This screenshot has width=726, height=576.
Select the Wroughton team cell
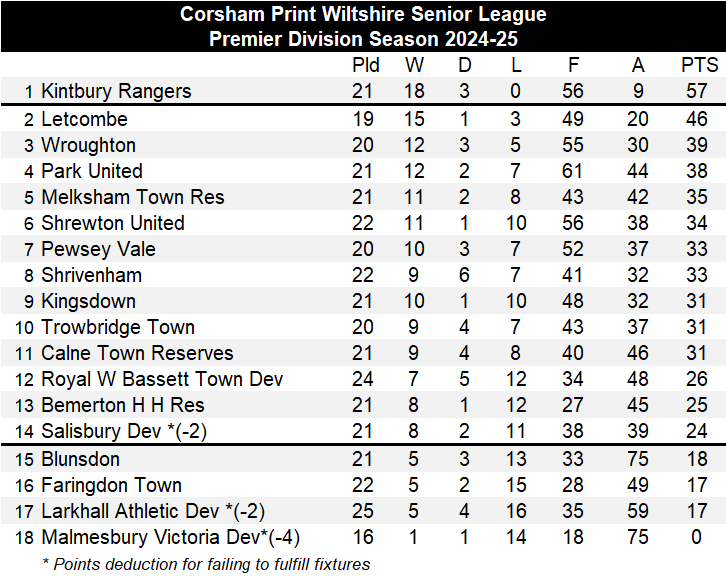89,145
